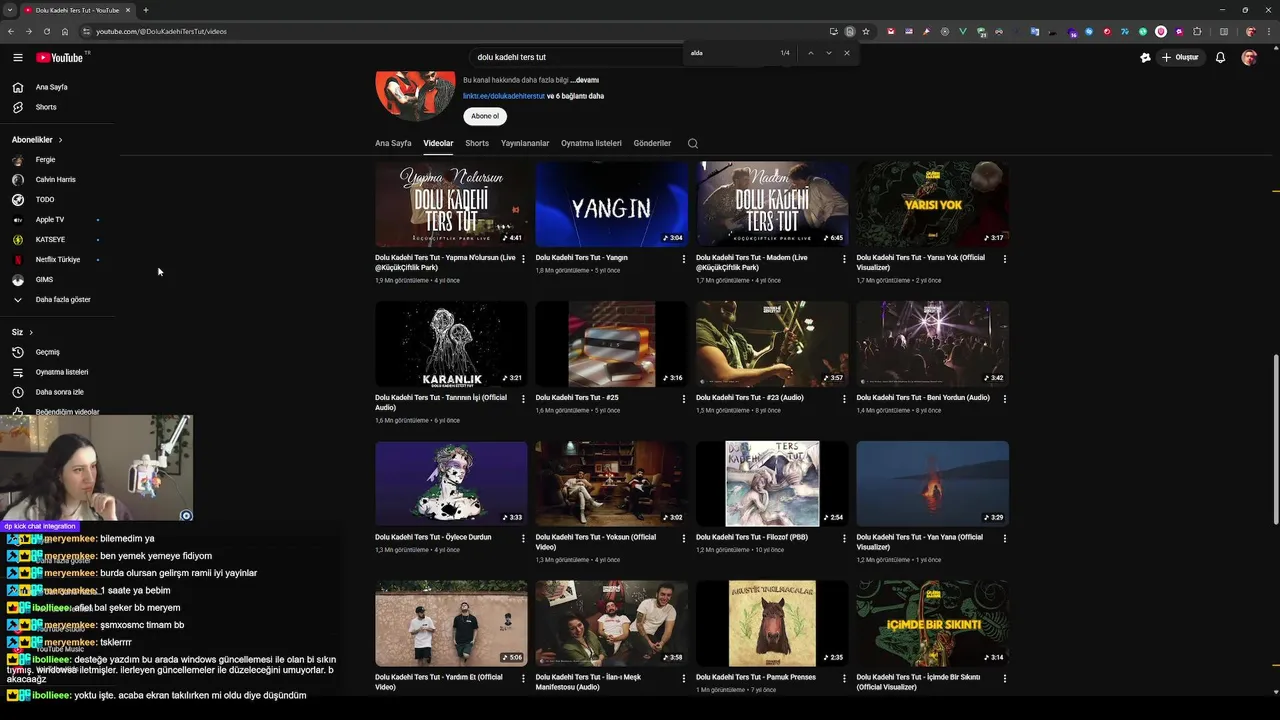Expand the Abonelikler section arrow
This screenshot has height=720, width=1280.
click(60, 140)
